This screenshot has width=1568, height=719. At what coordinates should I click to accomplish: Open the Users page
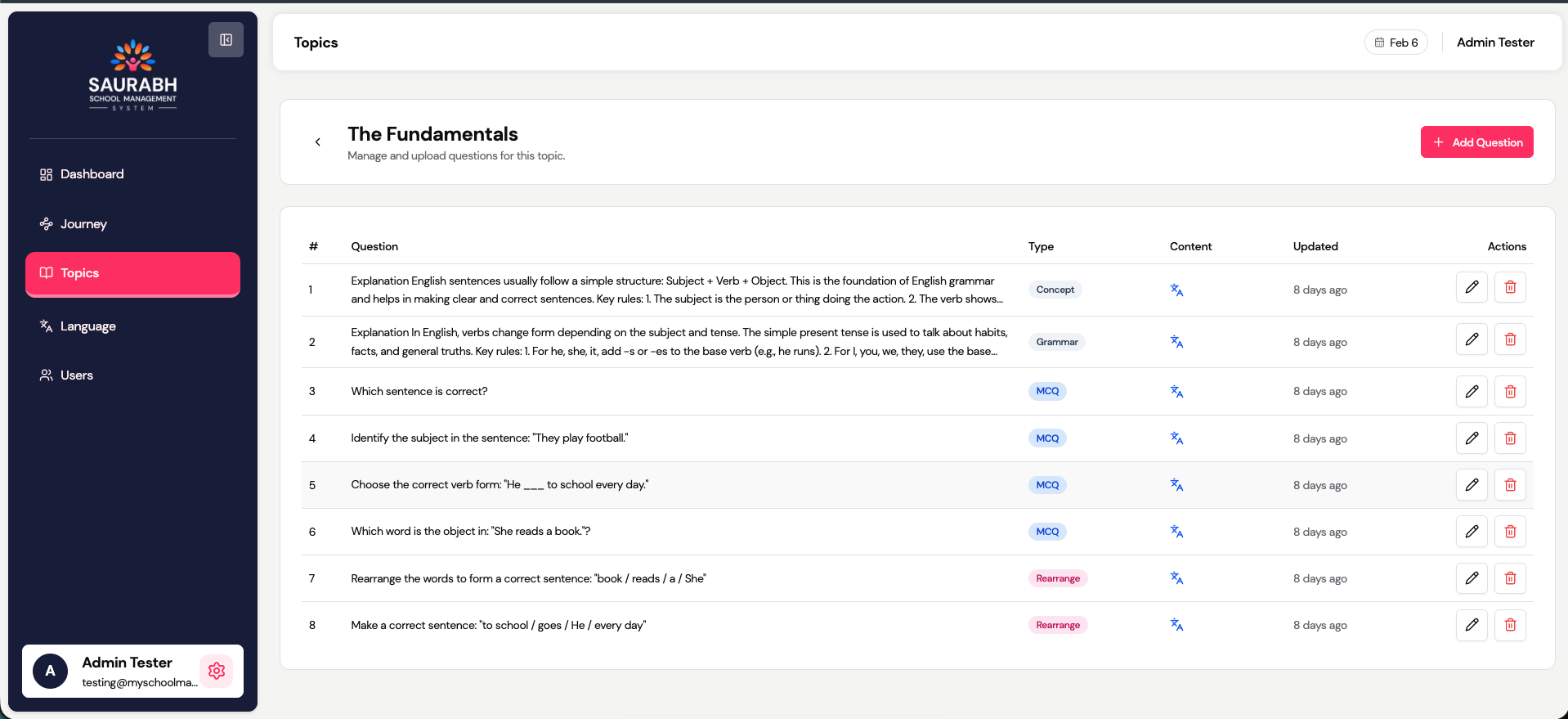coord(76,375)
